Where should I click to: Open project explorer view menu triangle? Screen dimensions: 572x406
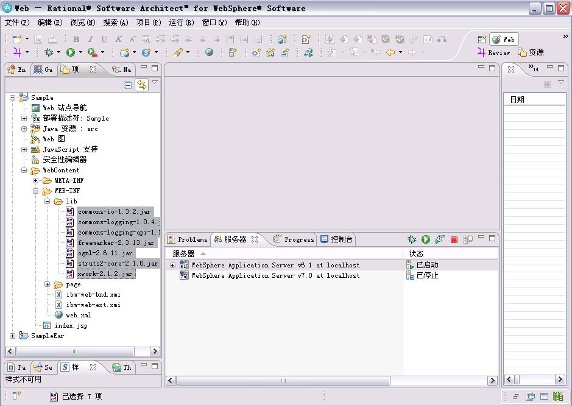pos(155,83)
